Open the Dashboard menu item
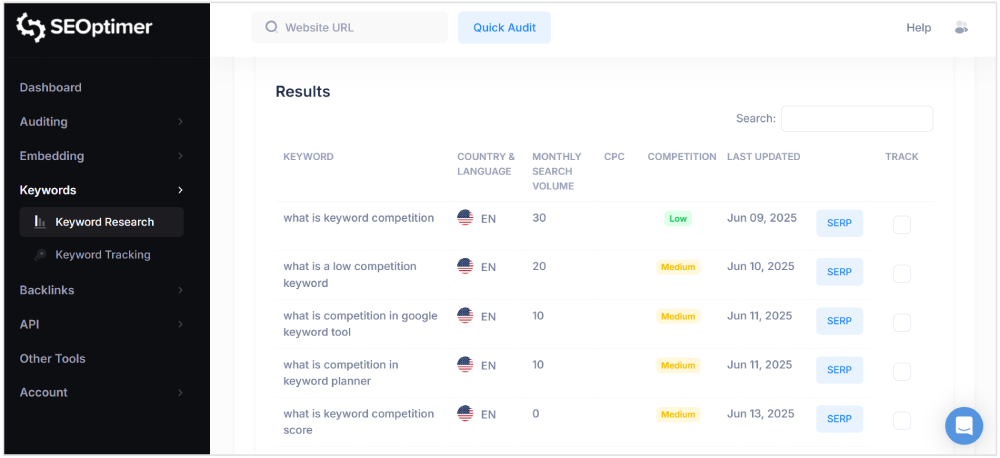1000x458 pixels. [x=51, y=88]
